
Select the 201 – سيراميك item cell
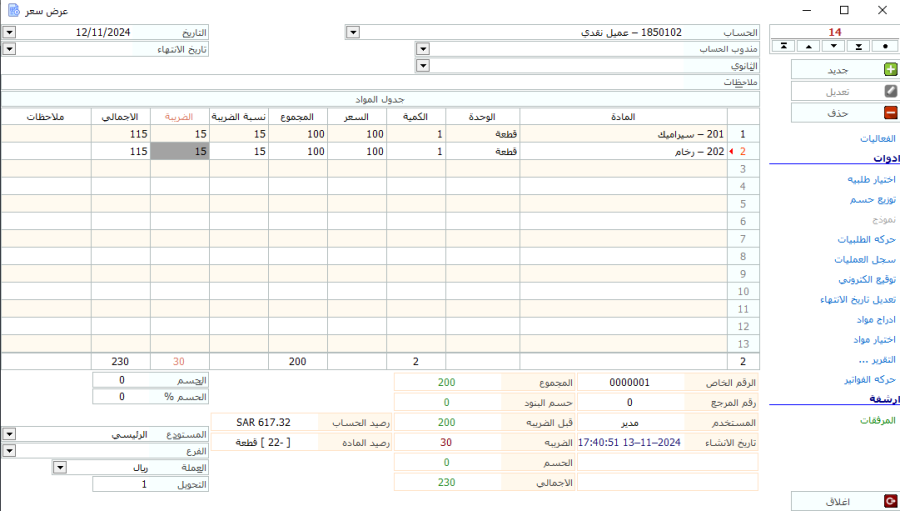623,134
